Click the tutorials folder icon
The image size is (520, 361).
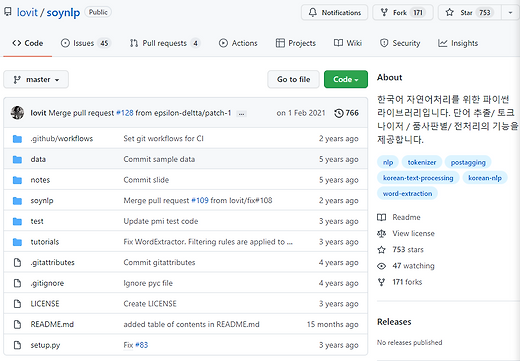tap(17, 242)
